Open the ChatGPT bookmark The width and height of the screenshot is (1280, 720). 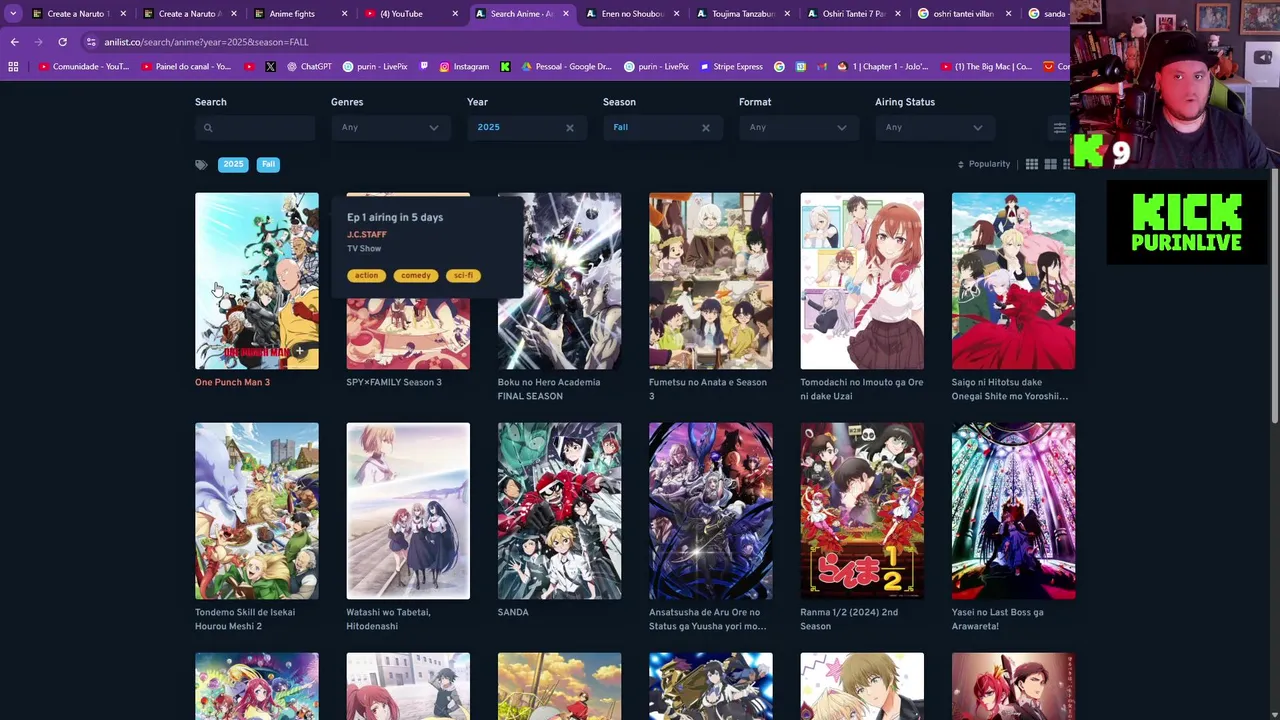click(x=309, y=67)
